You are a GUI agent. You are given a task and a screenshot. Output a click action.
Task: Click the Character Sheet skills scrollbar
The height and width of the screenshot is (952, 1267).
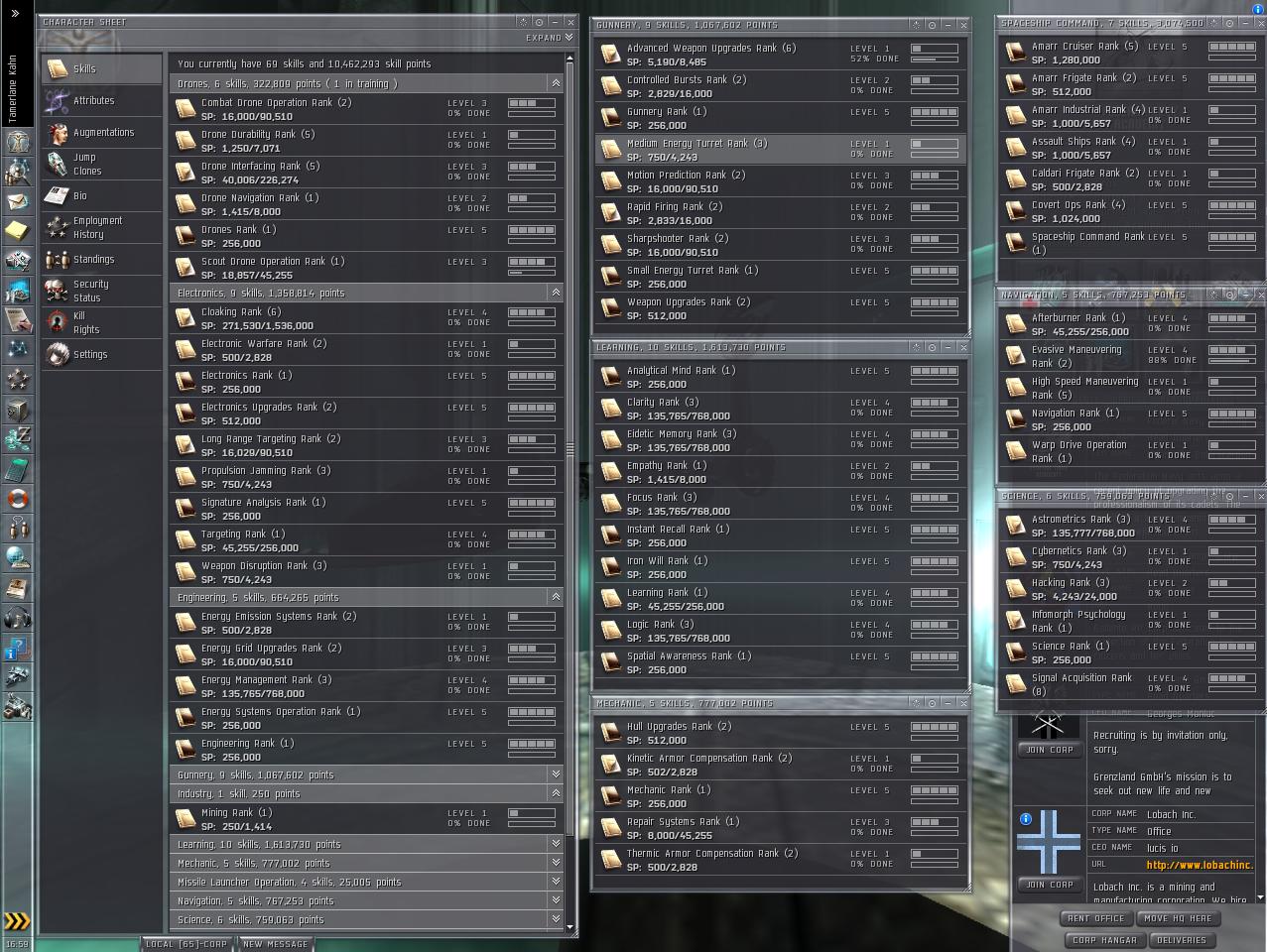click(x=570, y=449)
